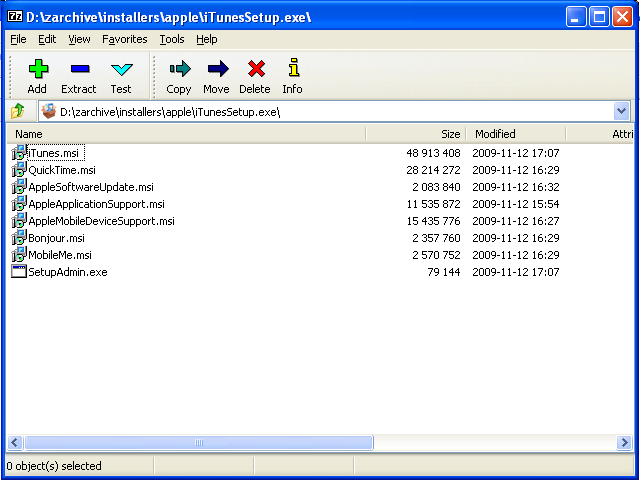Click the size value 48 913 408
Image resolution: width=640 pixels, height=480 pixels.
pos(433,153)
